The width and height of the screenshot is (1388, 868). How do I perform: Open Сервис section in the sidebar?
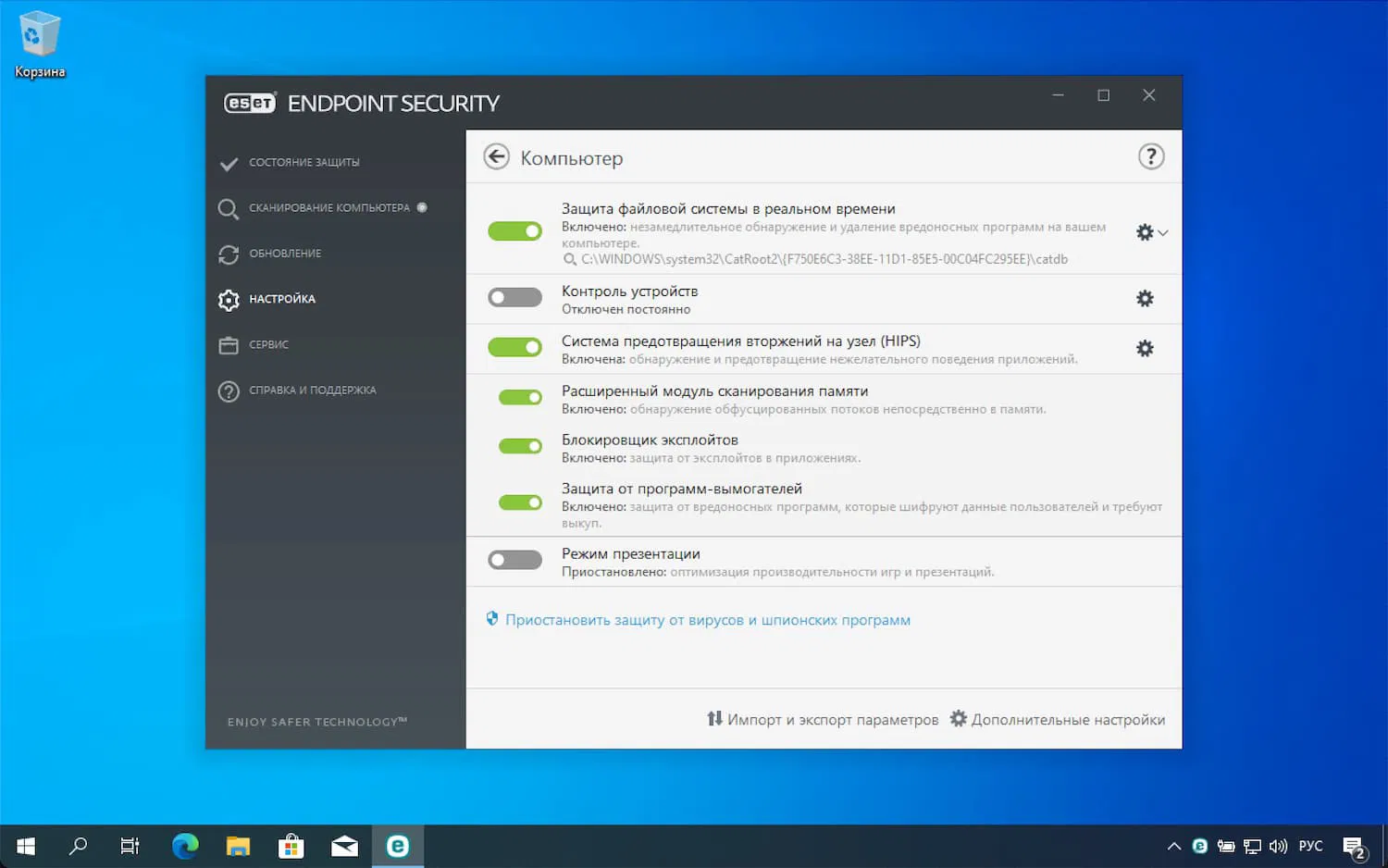pos(271,344)
